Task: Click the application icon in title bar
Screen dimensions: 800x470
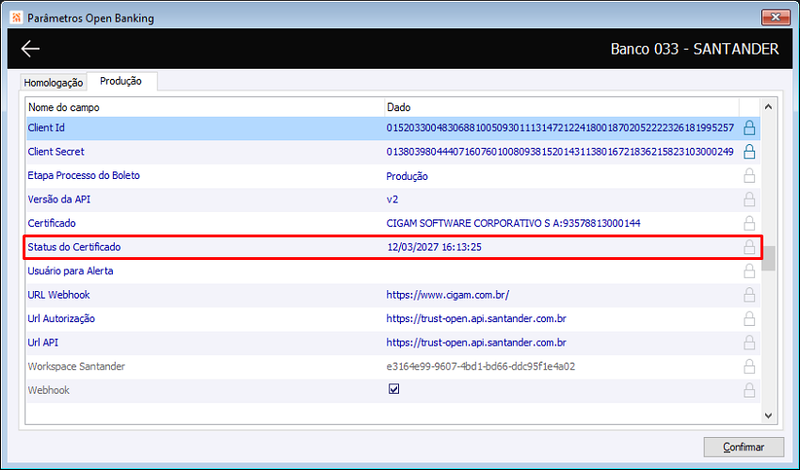Action: click(16, 17)
